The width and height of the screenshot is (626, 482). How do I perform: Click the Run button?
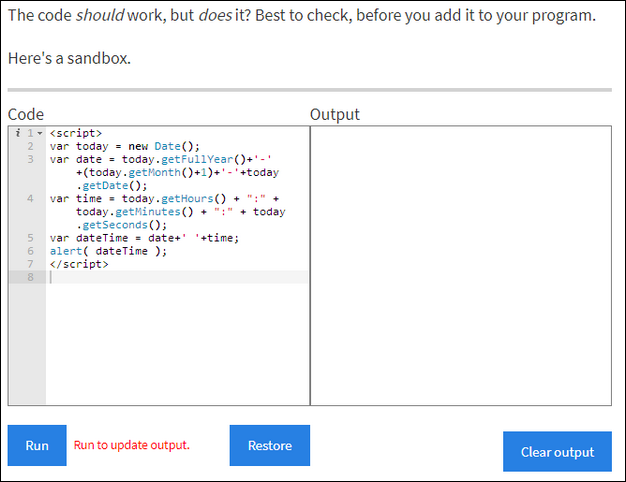(x=37, y=445)
